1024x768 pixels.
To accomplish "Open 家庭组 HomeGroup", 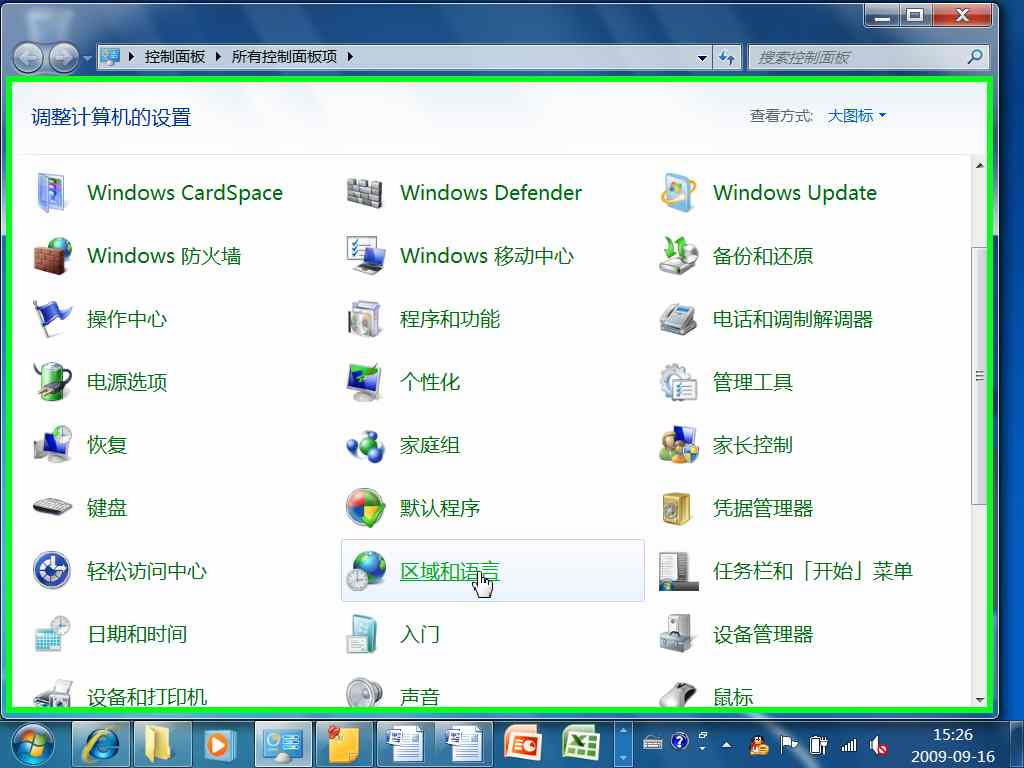I will pyautogui.click(x=403, y=445).
